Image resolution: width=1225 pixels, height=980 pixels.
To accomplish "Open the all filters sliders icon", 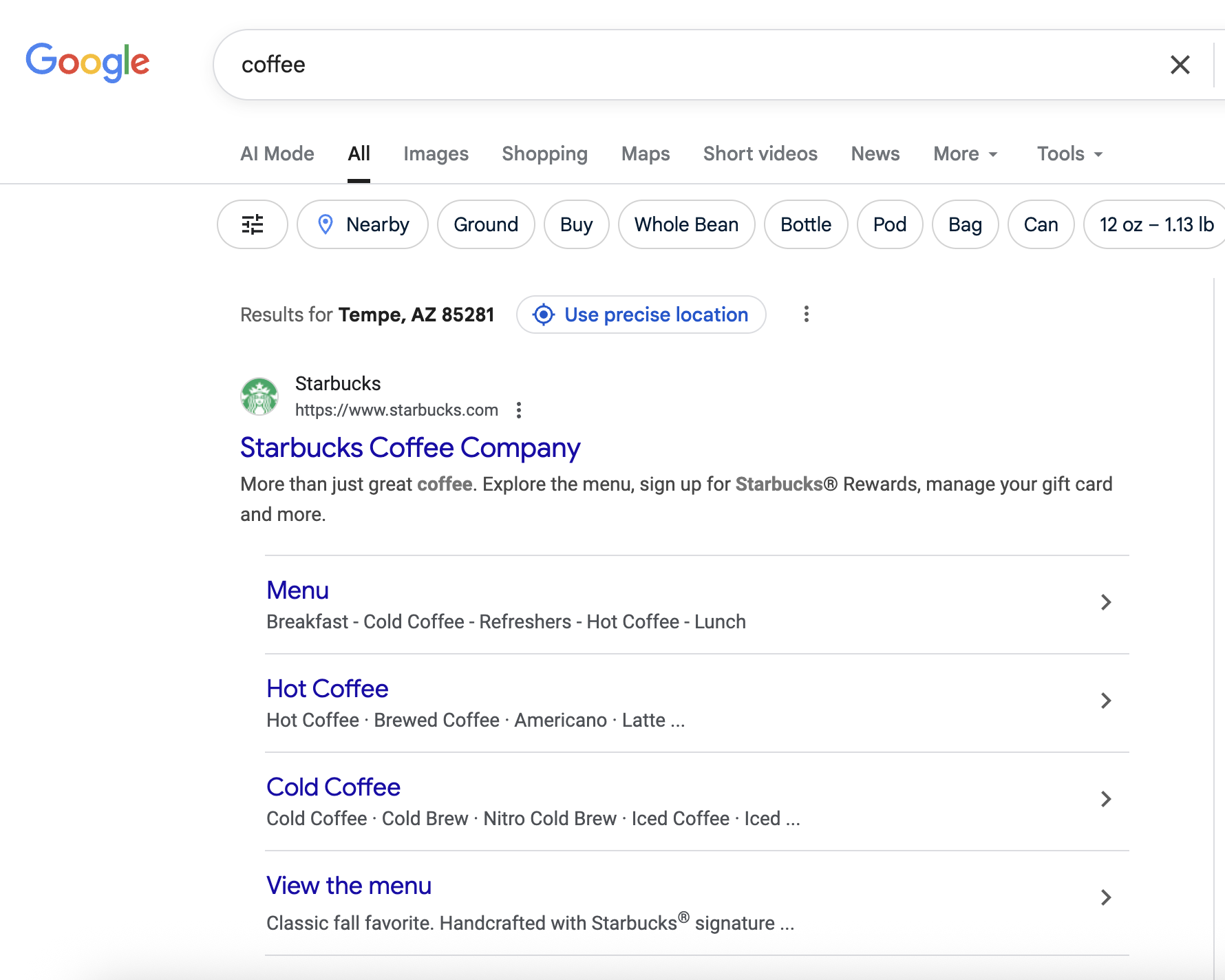I will click(253, 224).
